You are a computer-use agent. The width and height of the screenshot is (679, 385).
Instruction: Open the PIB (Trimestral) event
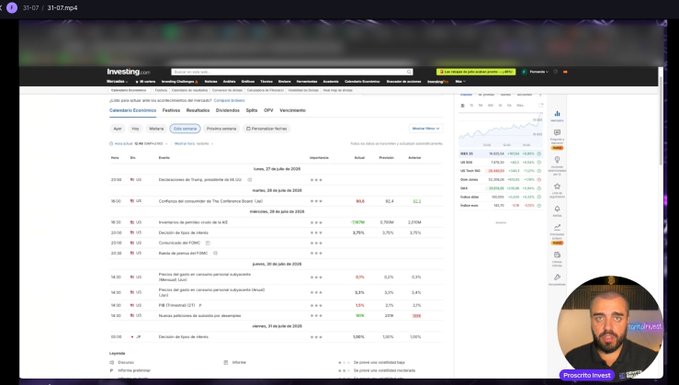(177, 305)
